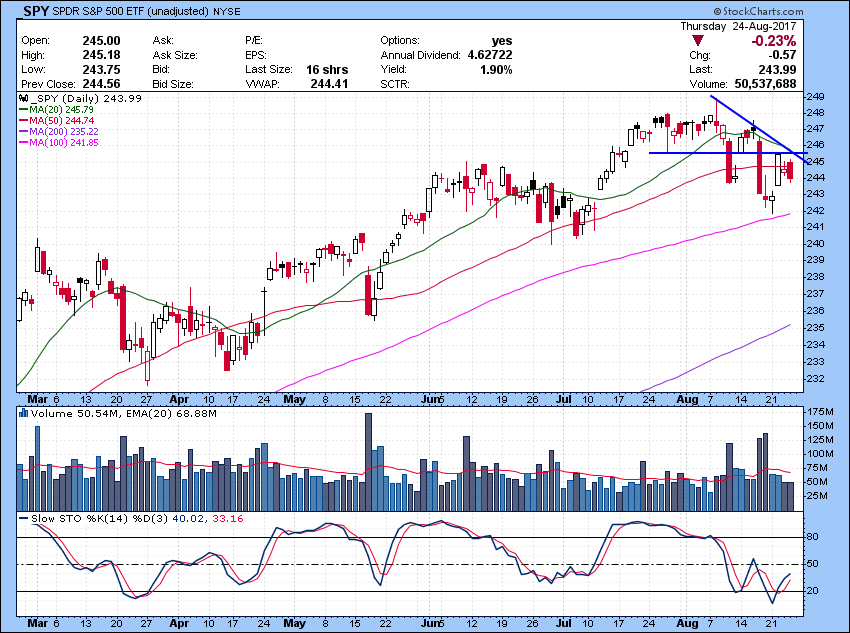Click the 20 level on the stochastic axis
The image size is (850, 633).
[814, 591]
